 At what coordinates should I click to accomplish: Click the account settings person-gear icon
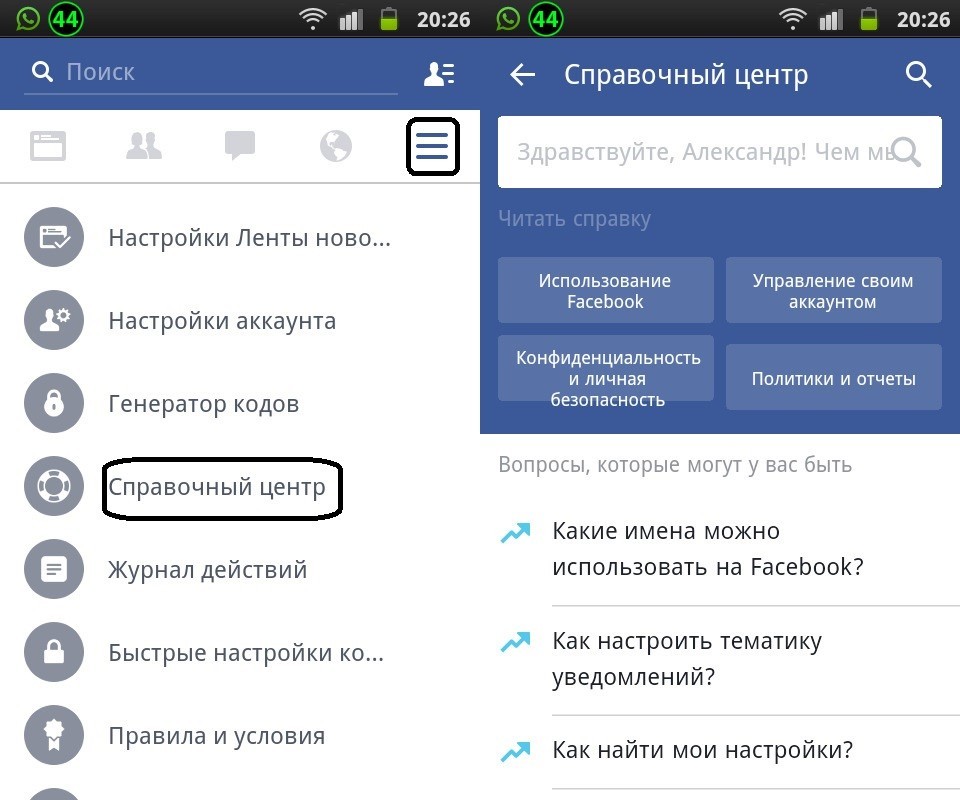point(54,320)
